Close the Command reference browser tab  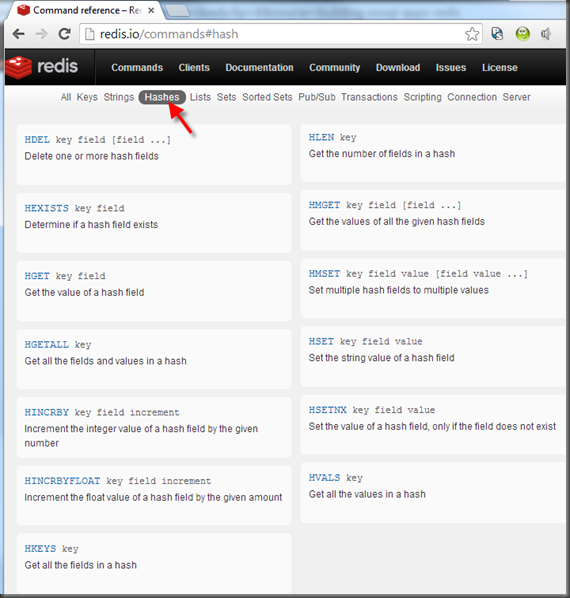[x=151, y=10]
